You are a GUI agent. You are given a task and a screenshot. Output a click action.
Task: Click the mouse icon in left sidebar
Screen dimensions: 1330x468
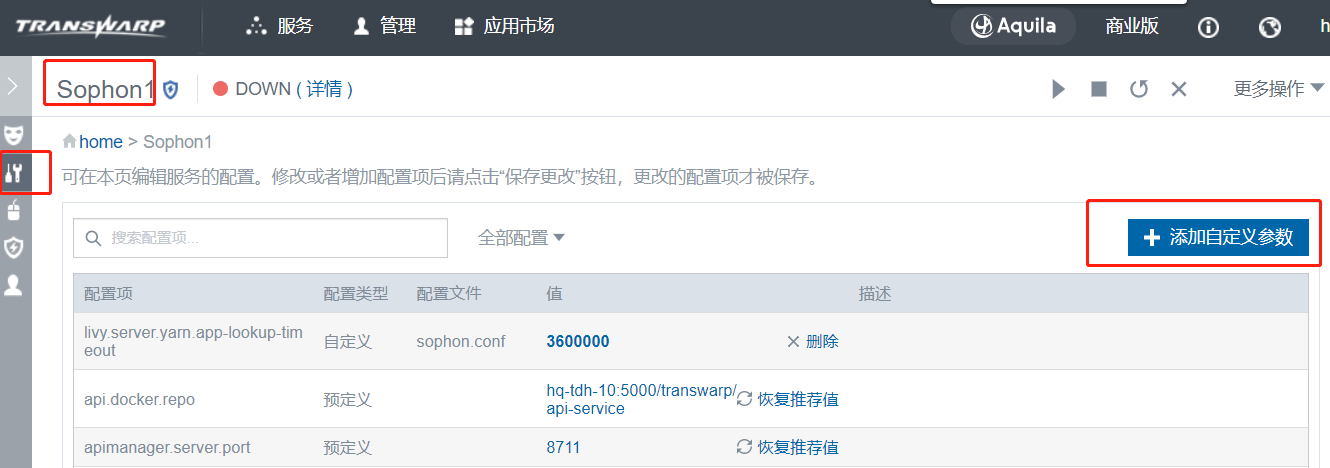point(14,210)
